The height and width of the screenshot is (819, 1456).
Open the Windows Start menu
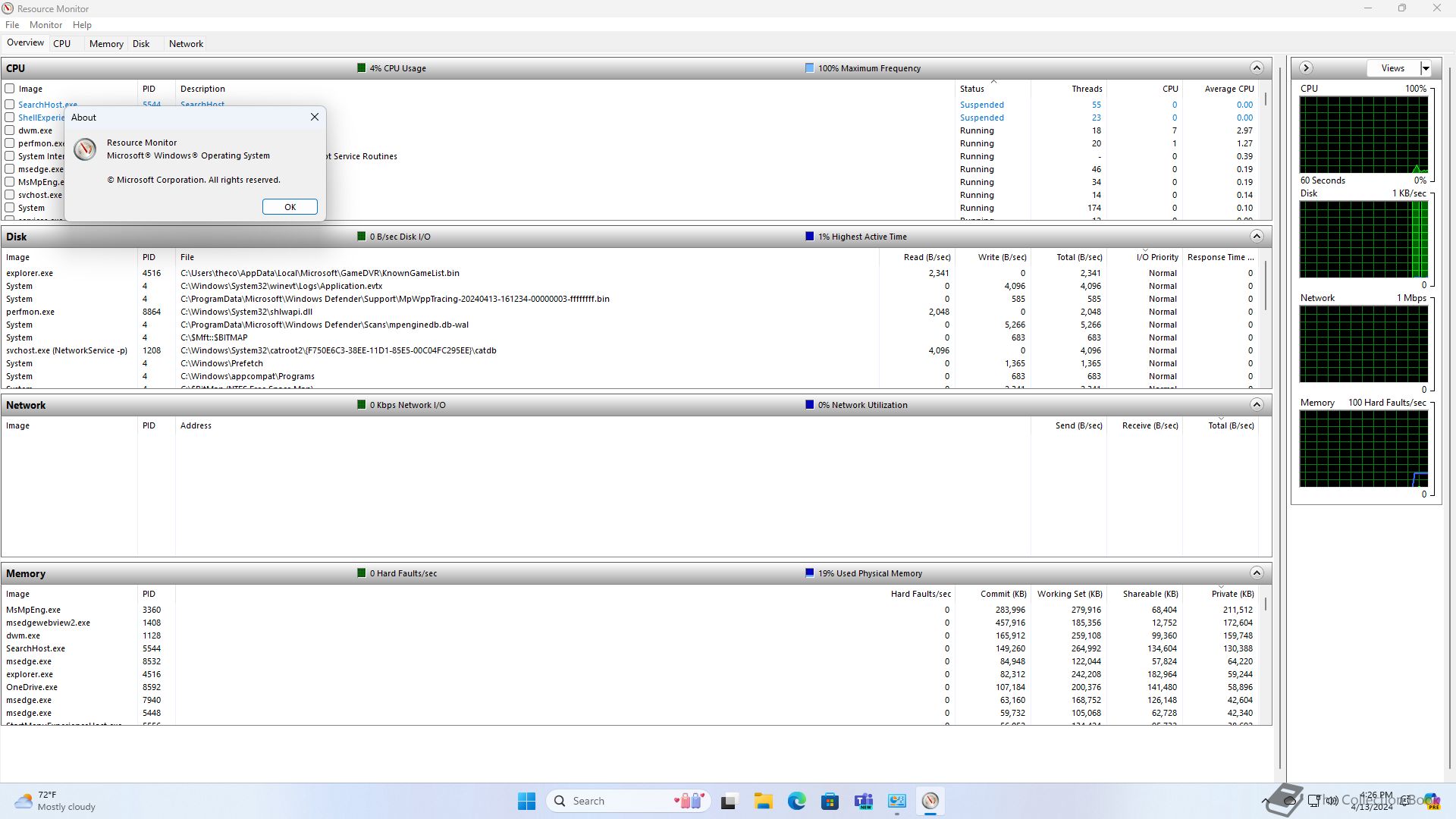point(526,801)
